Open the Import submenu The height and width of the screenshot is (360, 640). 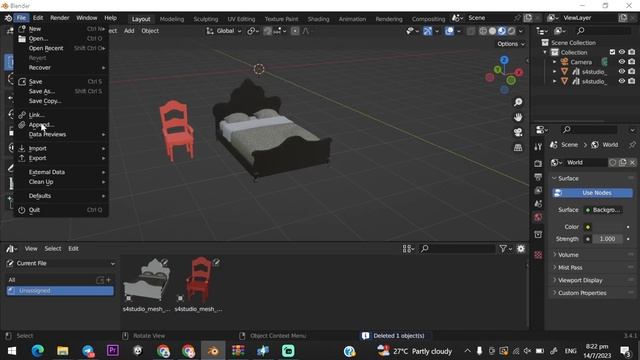pyautogui.click(x=61, y=148)
